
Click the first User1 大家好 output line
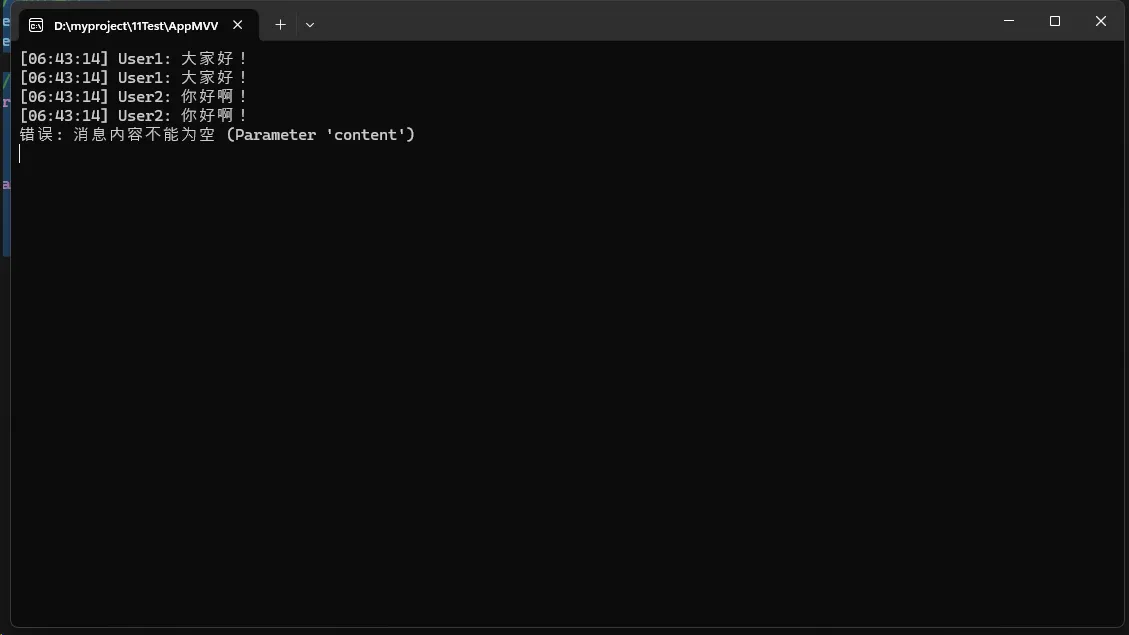click(133, 59)
